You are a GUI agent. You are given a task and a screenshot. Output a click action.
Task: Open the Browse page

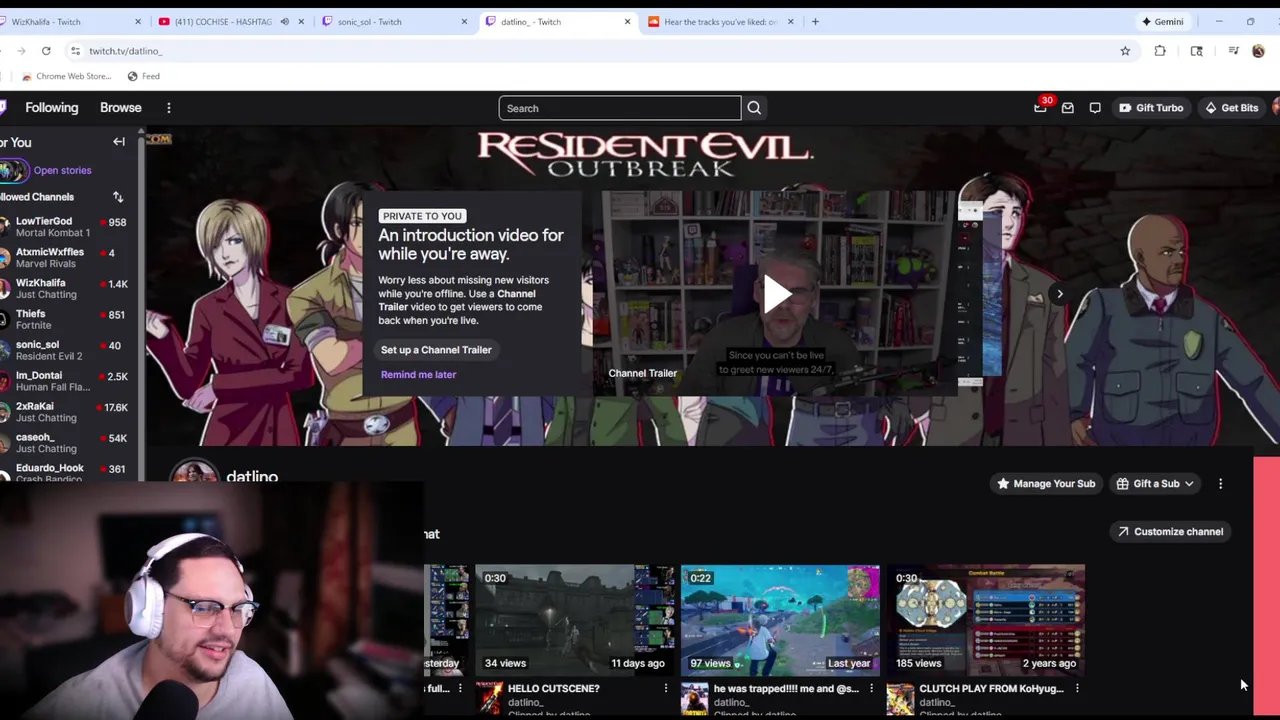click(121, 108)
